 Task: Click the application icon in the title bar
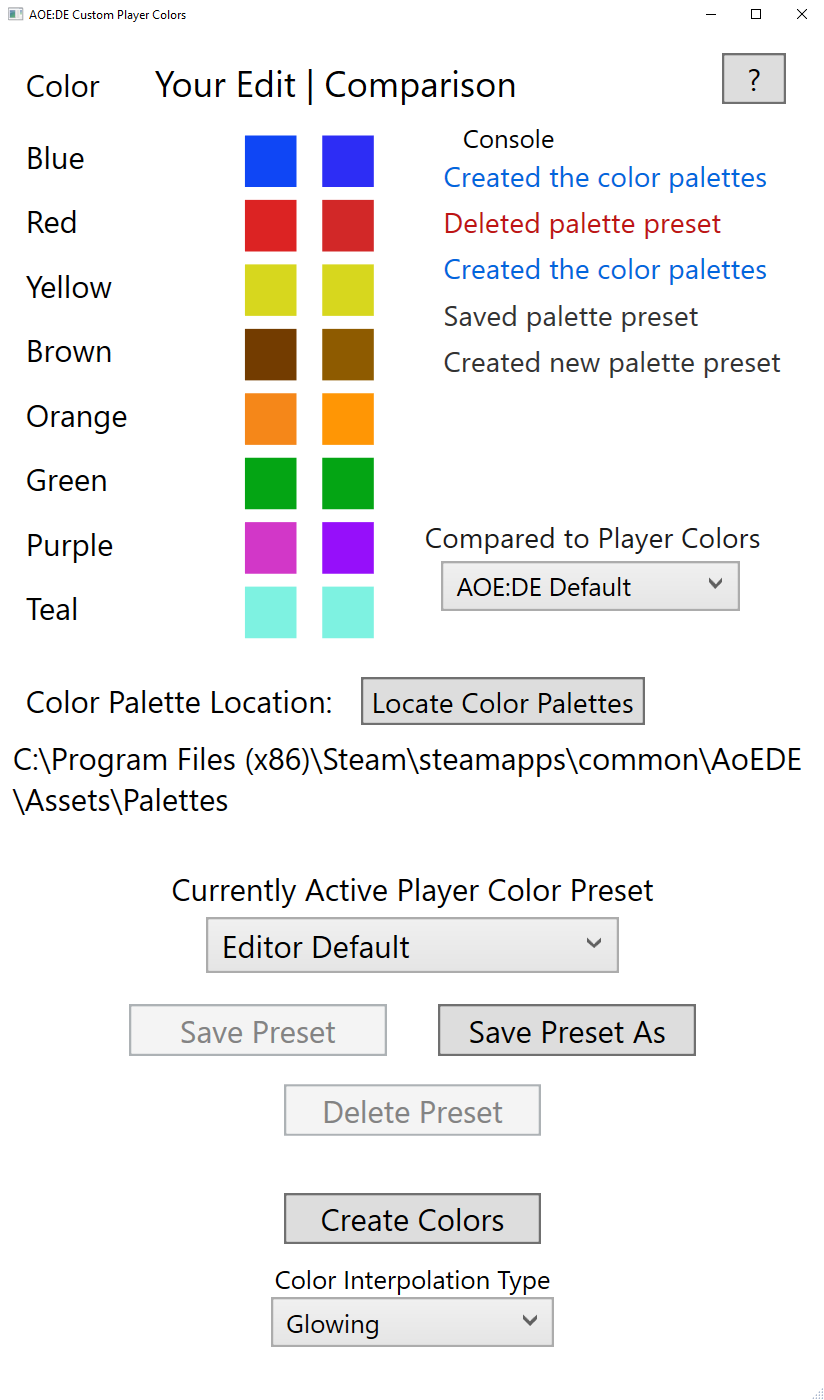pos(14,14)
